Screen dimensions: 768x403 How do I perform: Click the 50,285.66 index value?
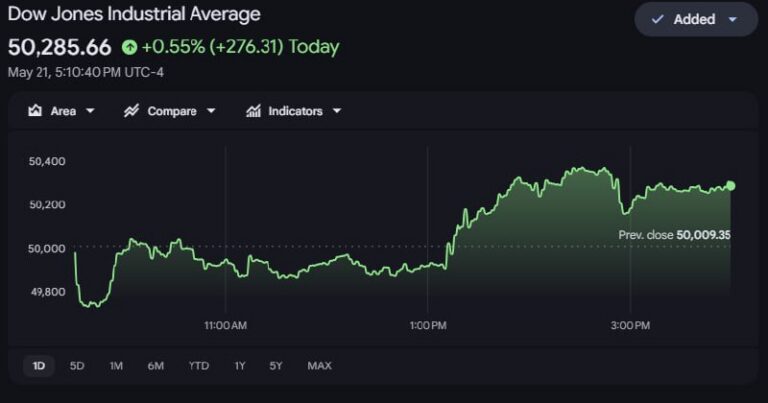(x=60, y=47)
